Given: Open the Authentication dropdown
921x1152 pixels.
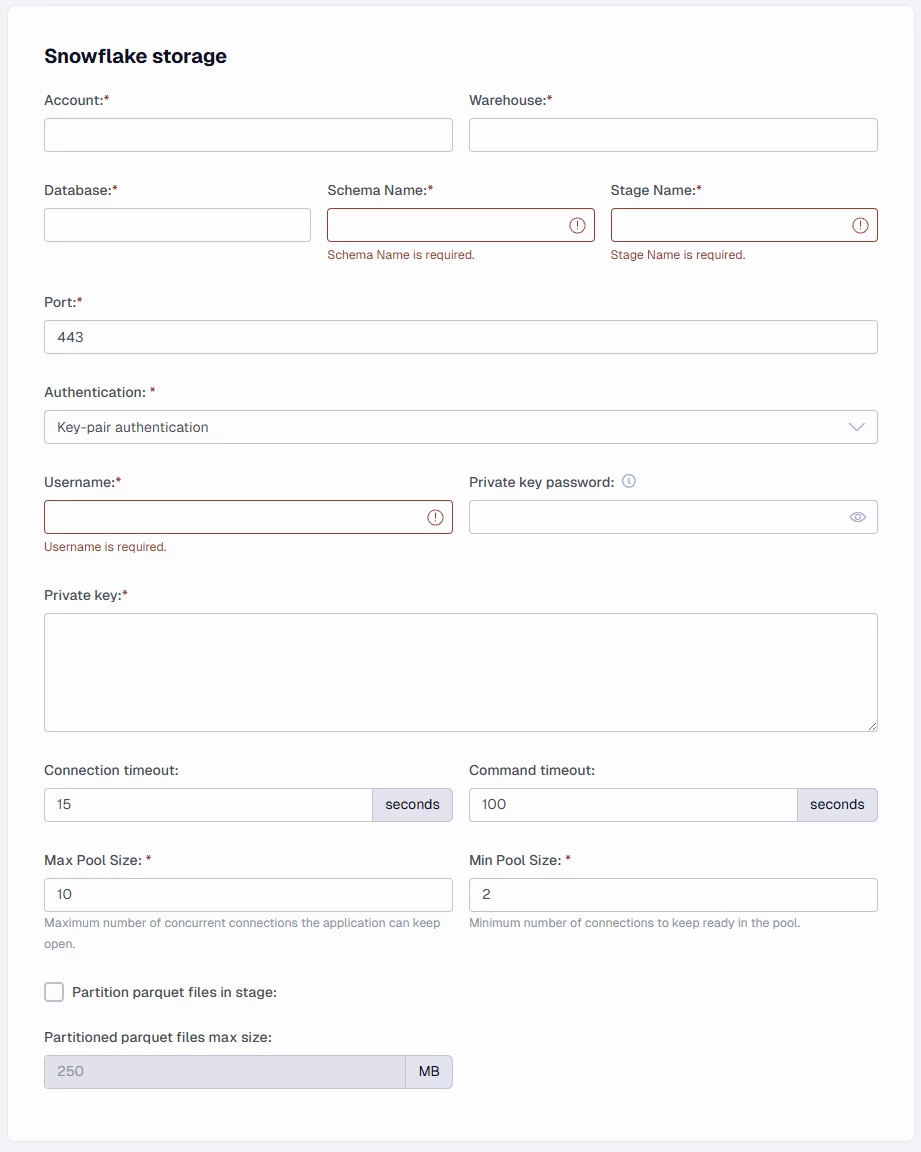Looking at the screenshot, I should click(x=460, y=427).
